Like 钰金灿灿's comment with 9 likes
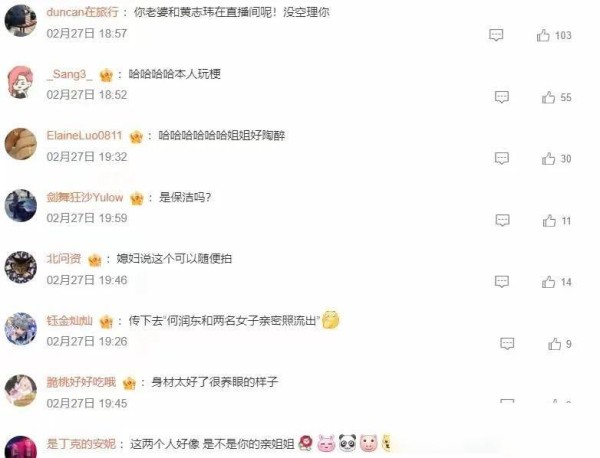Viewport: 600px width, 458px height. pos(554,344)
